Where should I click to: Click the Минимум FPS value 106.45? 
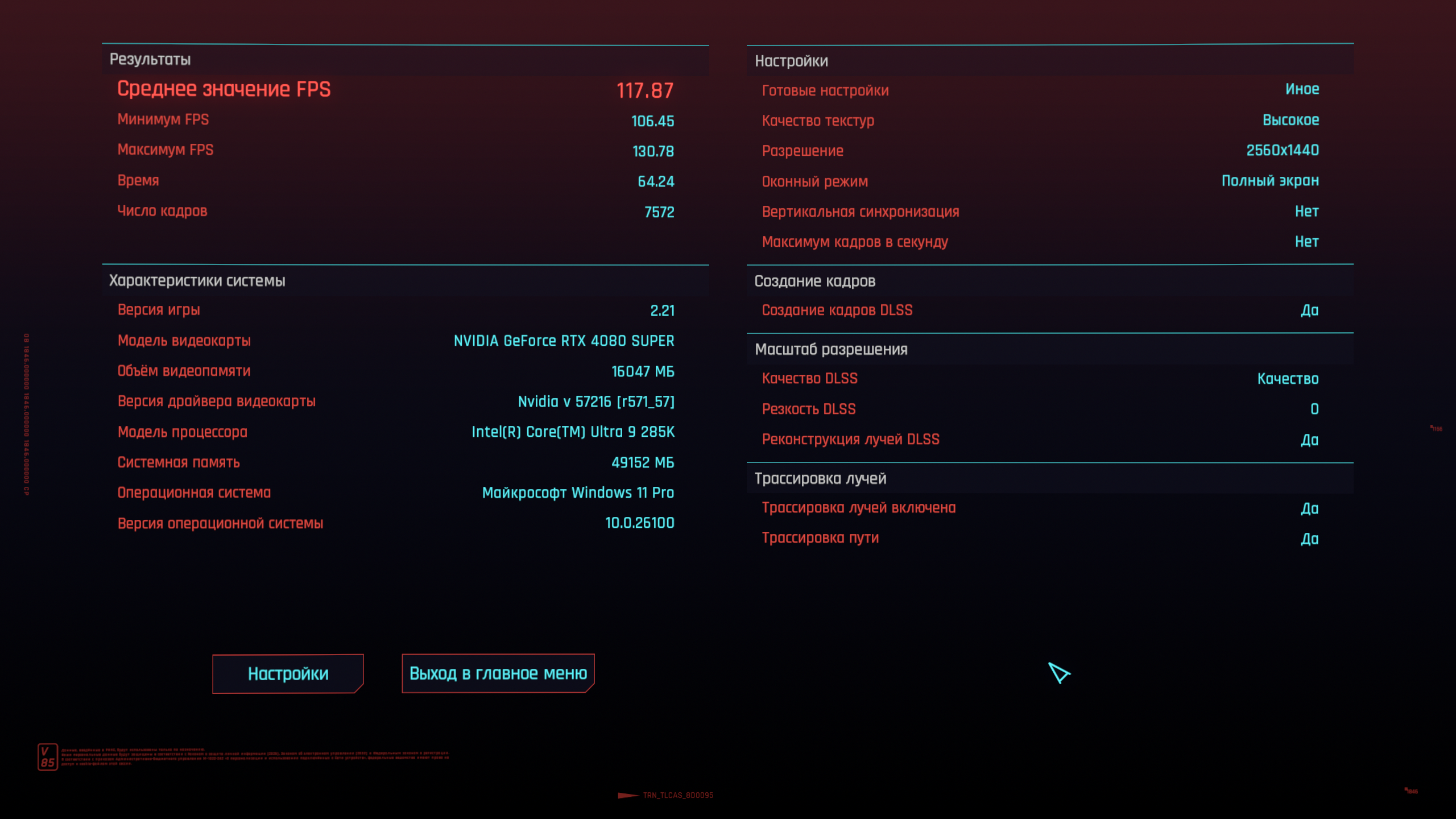click(652, 121)
